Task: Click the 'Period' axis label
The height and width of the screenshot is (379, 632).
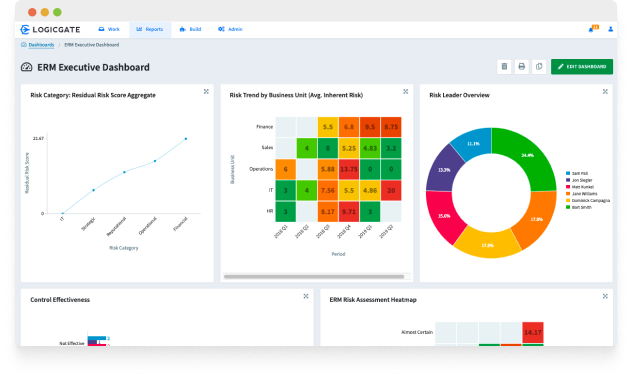Action: pyautogui.click(x=338, y=254)
